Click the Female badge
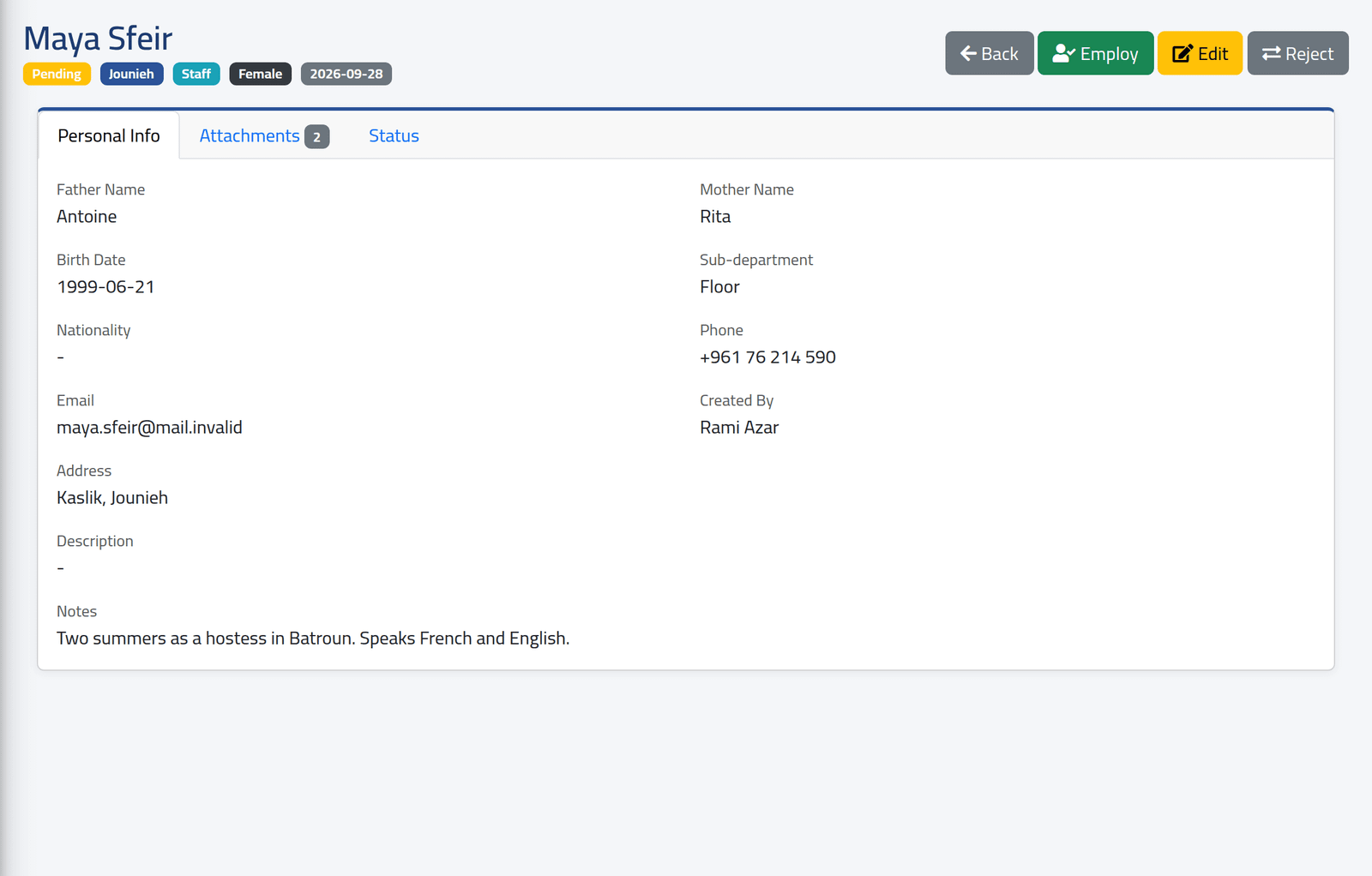The width and height of the screenshot is (1372, 876). click(x=261, y=74)
